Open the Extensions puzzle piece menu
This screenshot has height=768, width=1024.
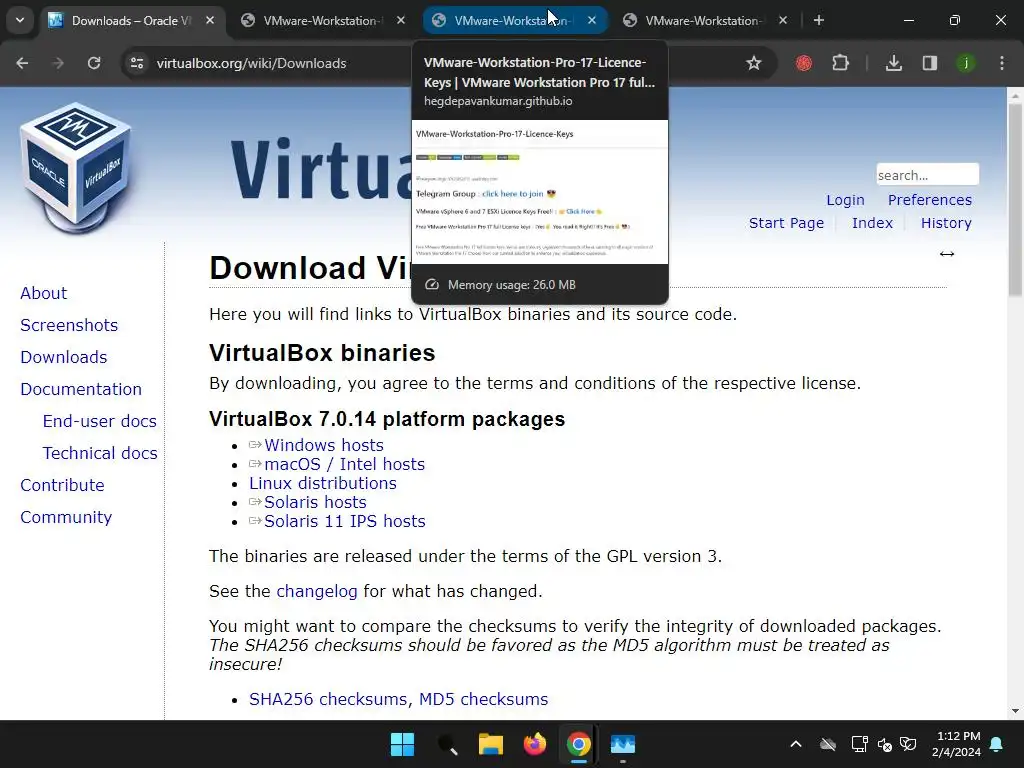coord(840,63)
